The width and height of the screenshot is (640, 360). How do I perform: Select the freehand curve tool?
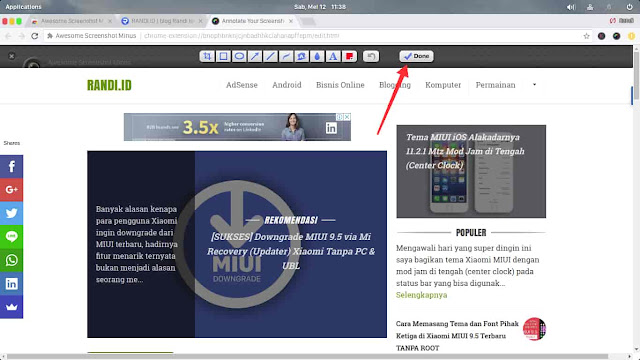pos(286,56)
